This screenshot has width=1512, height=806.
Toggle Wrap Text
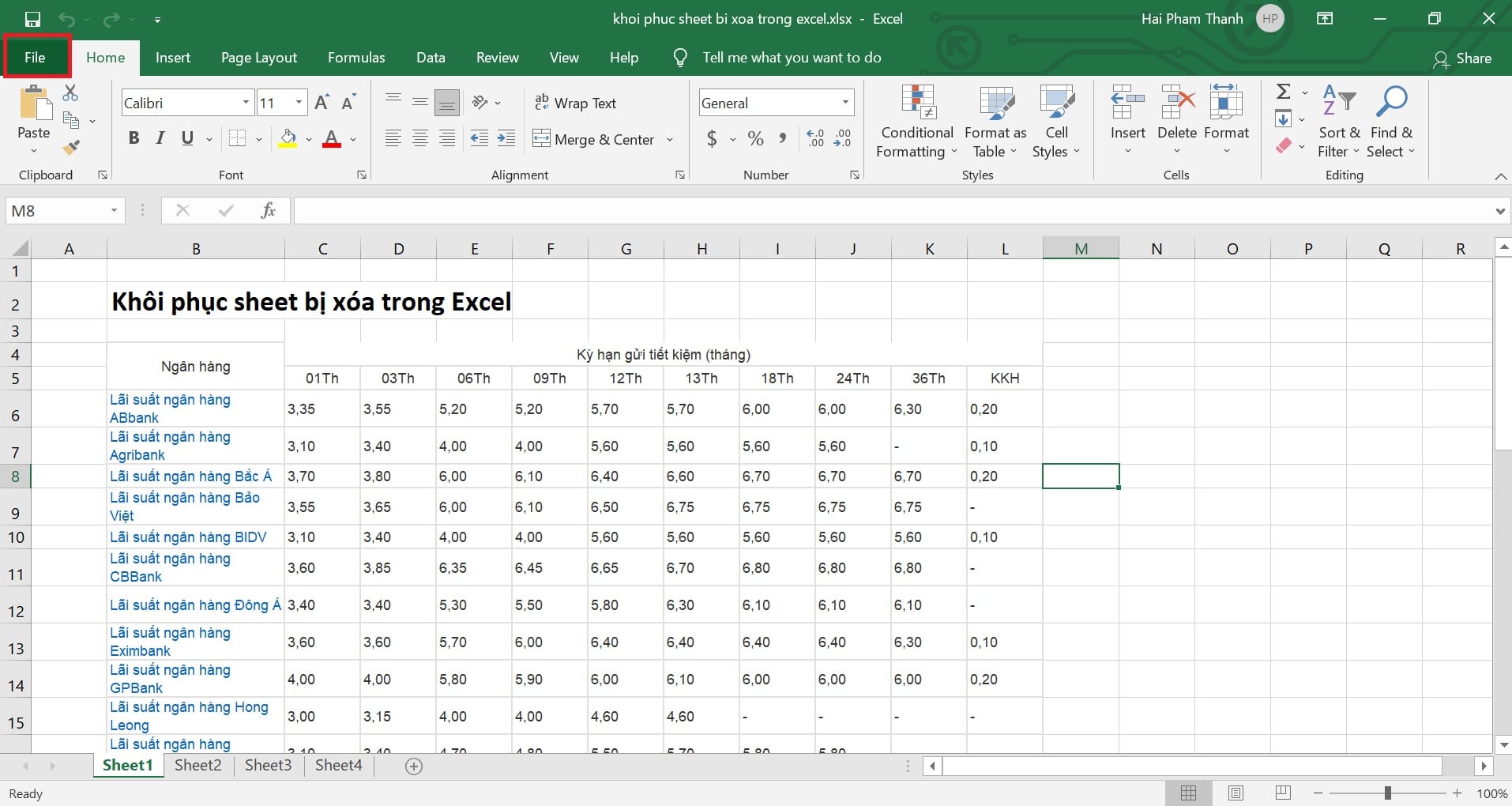[x=575, y=103]
